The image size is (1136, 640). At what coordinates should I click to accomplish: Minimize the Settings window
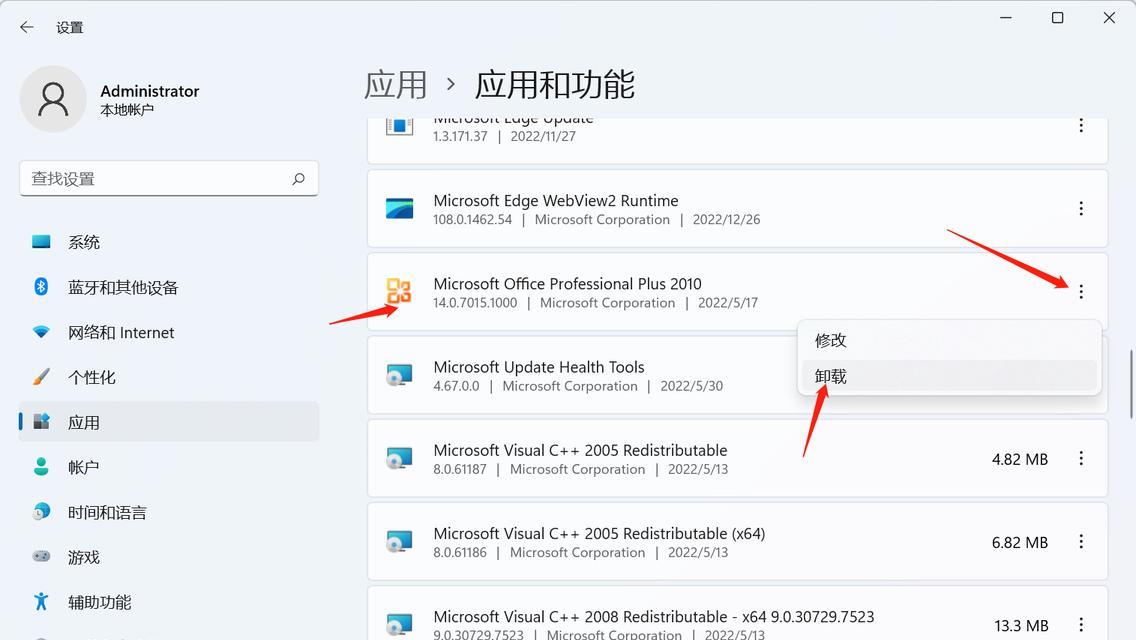coord(1006,17)
